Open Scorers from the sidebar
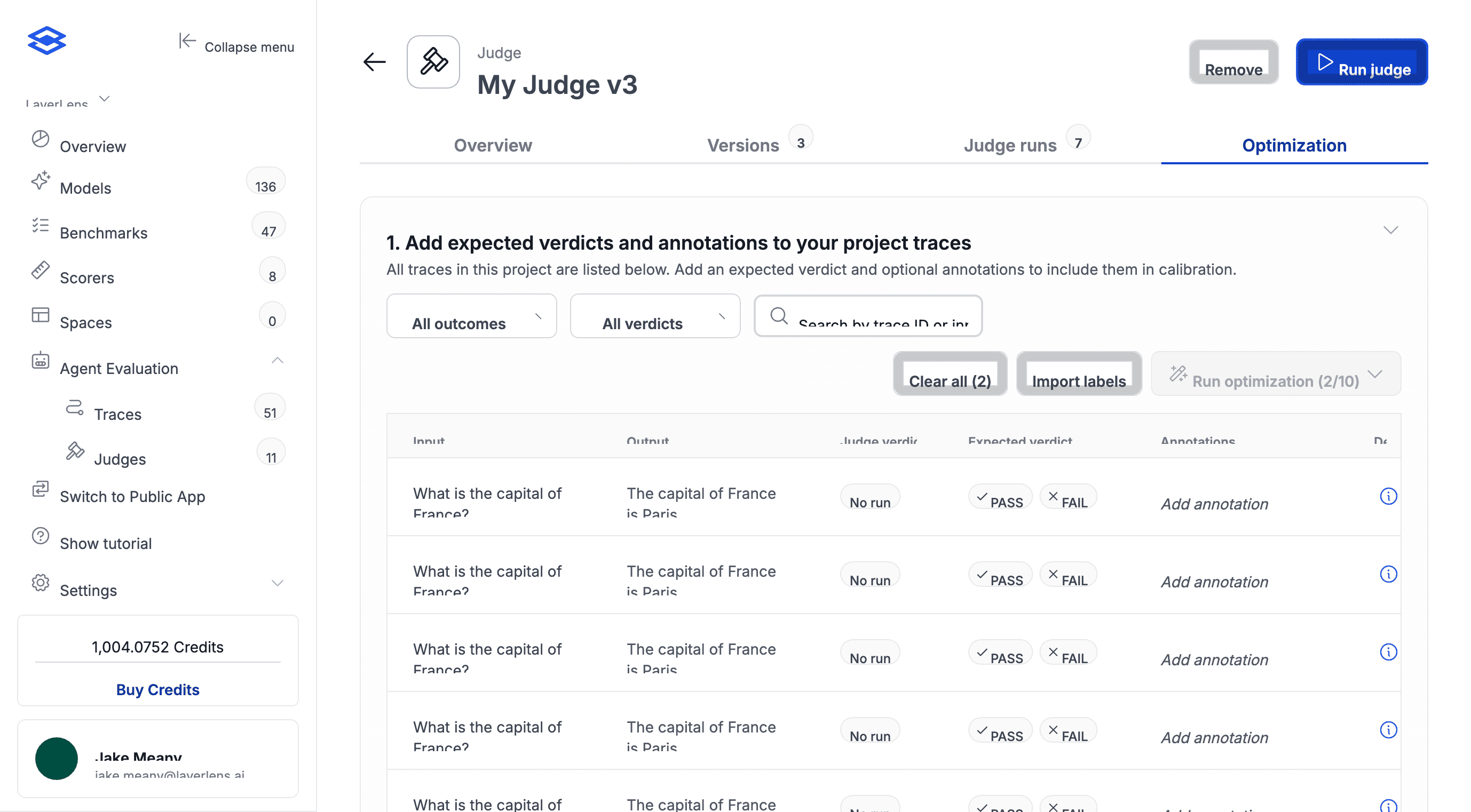 tap(87, 277)
